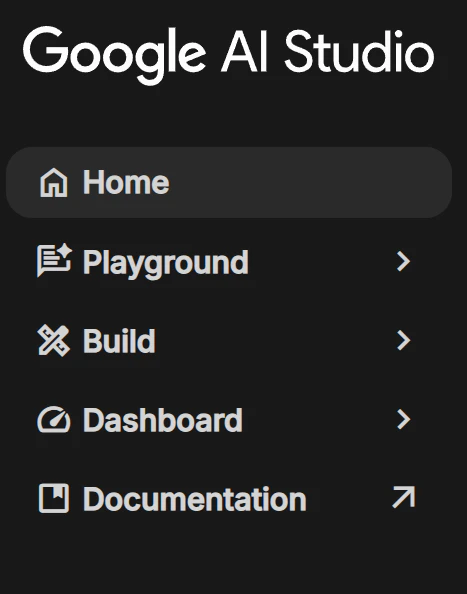Click the Google AI Studio logo
The image size is (467, 594).
(x=228, y=54)
